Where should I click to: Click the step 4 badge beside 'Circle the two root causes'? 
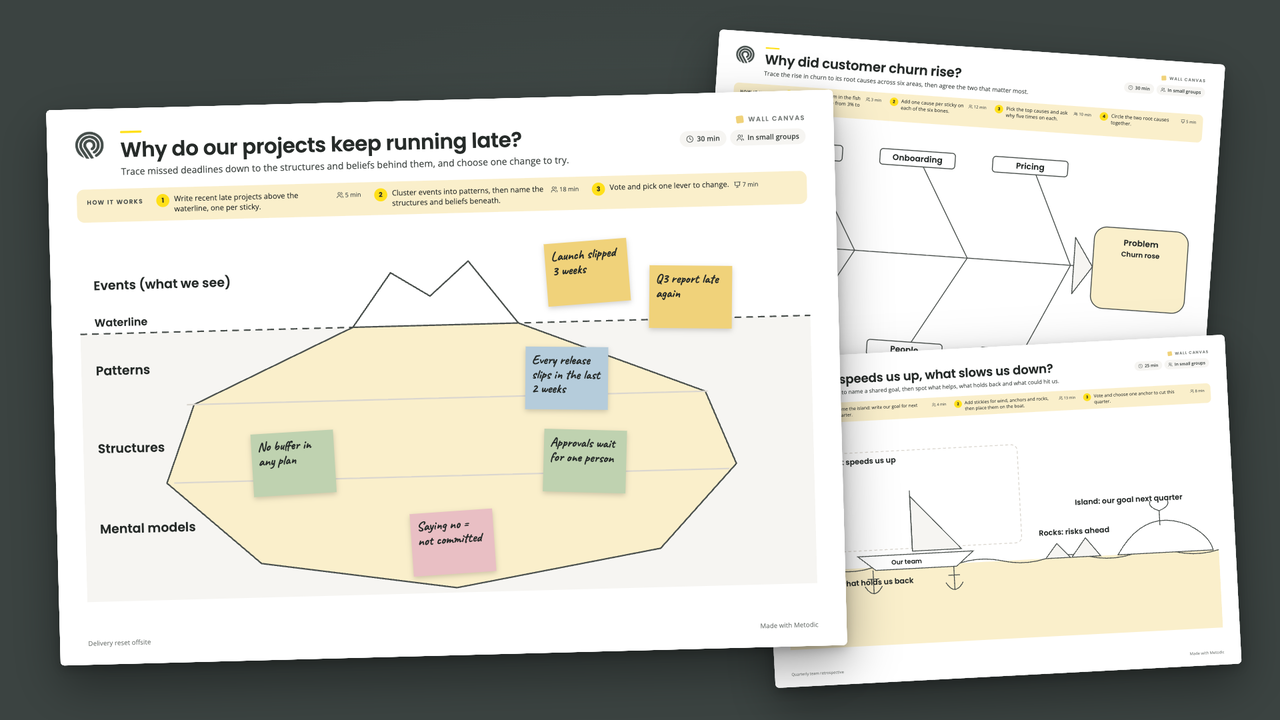1104,117
